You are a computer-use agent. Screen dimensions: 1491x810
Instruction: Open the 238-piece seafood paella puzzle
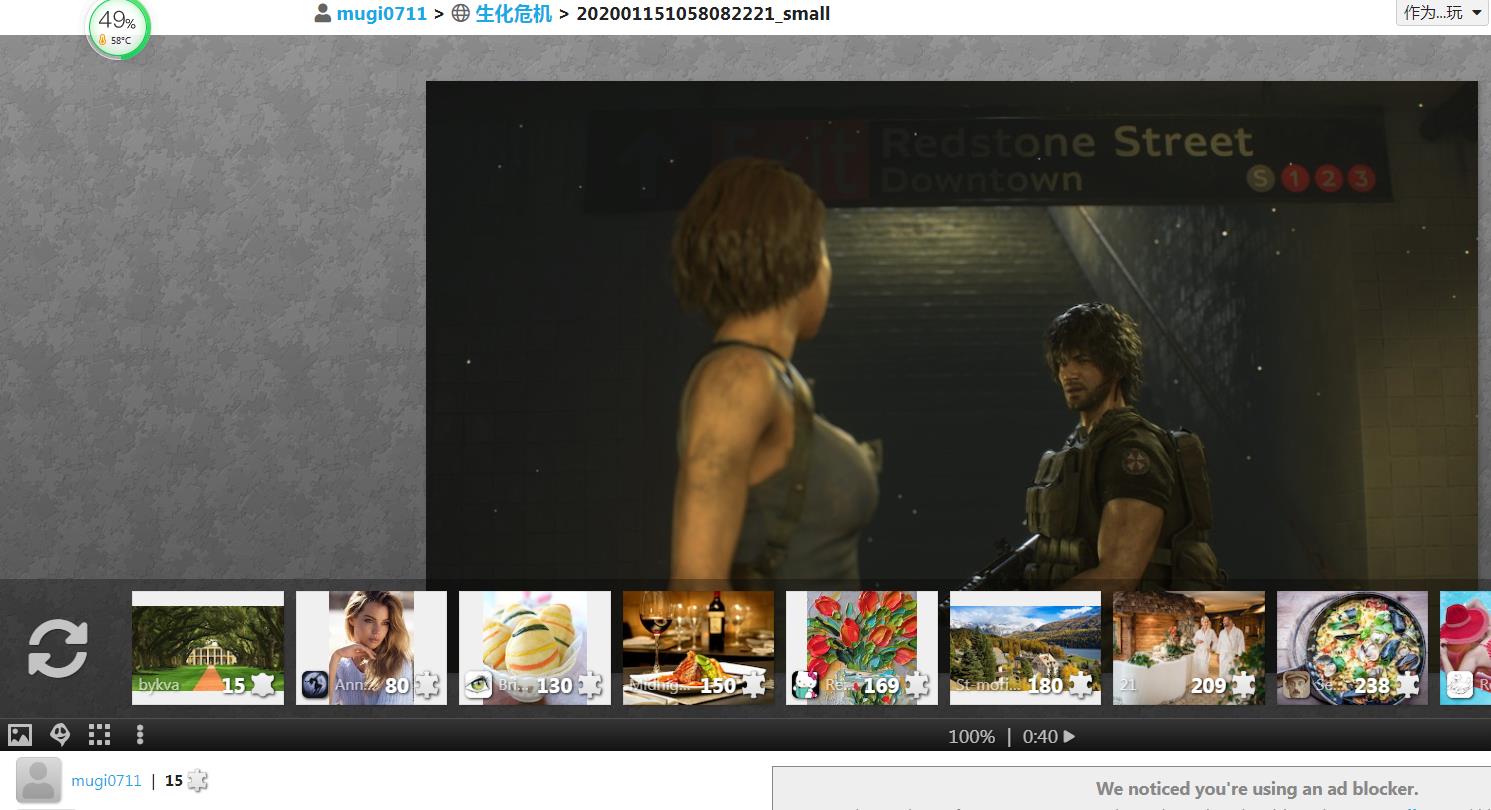click(1352, 647)
